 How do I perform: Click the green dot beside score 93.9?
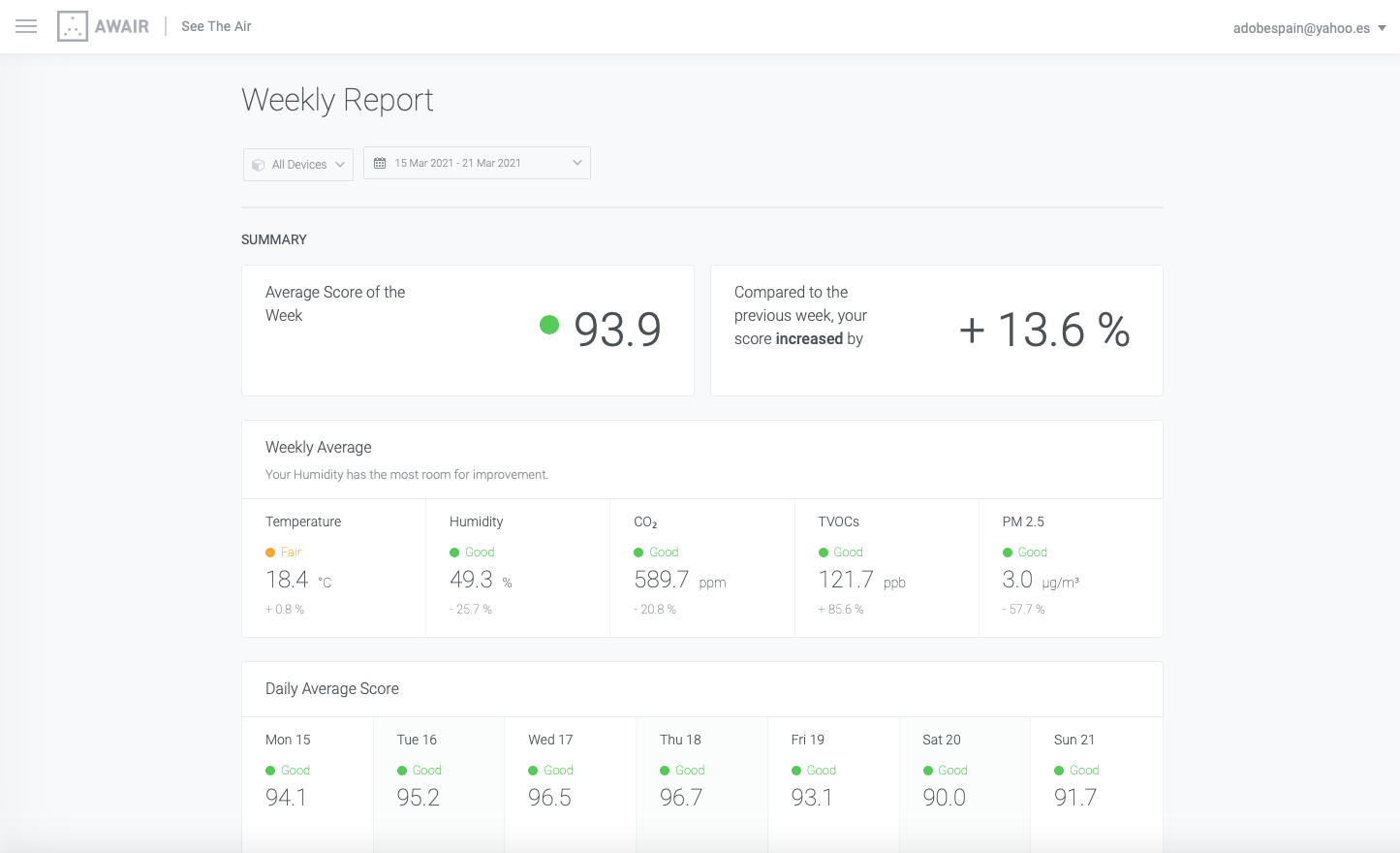(549, 325)
